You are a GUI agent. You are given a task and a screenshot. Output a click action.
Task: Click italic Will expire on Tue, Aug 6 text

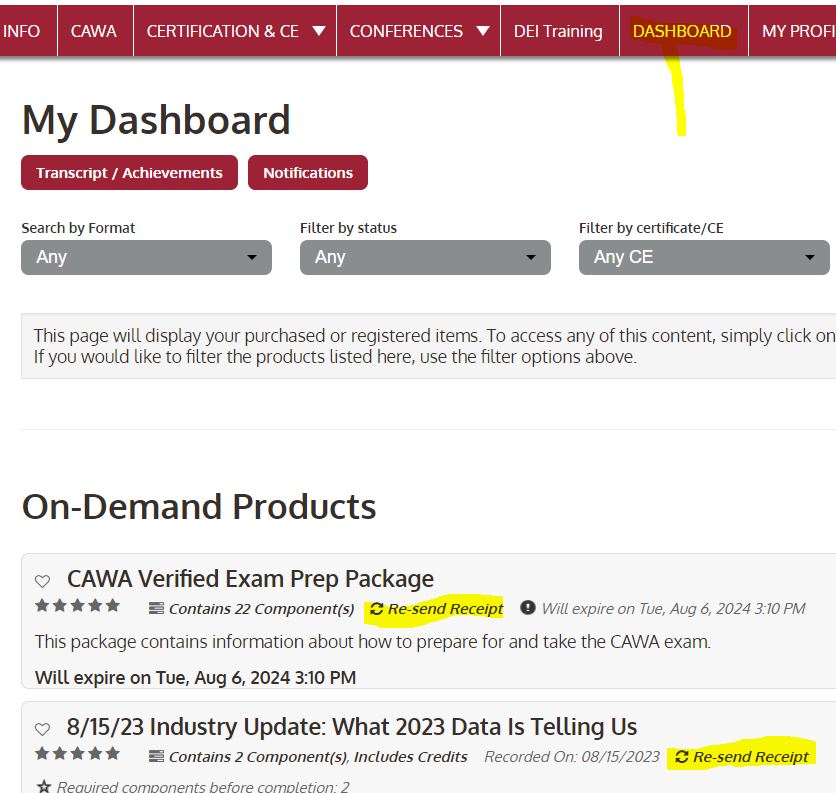pos(673,608)
